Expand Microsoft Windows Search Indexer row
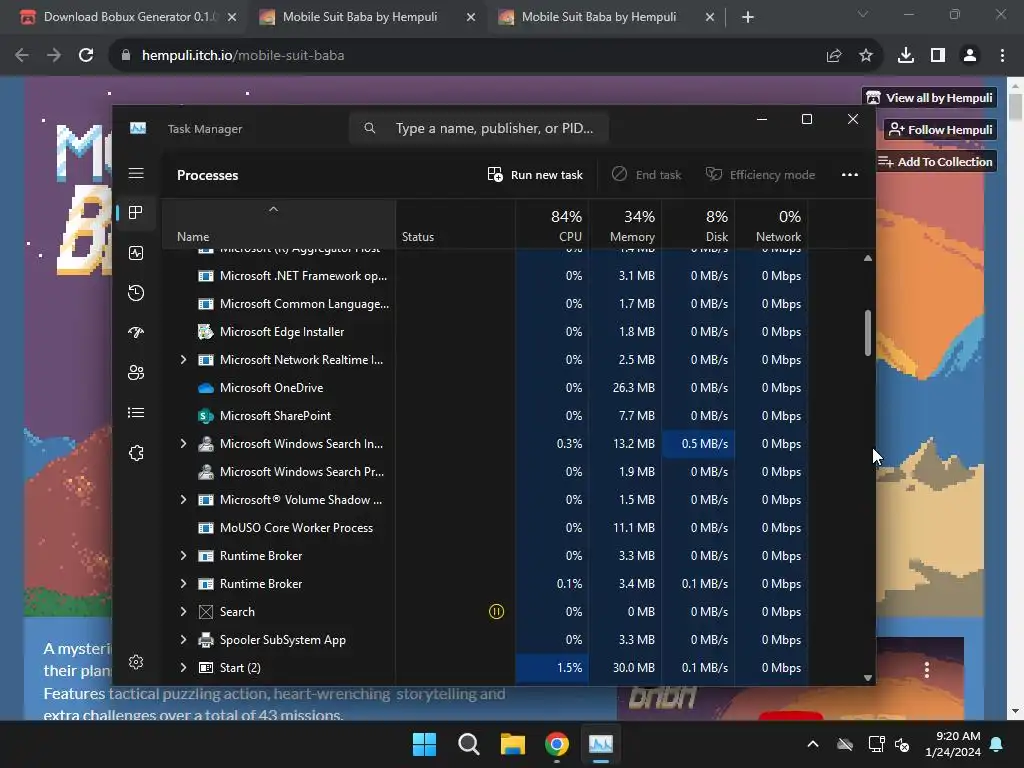Screen dimensions: 1024x768 (x=184, y=444)
